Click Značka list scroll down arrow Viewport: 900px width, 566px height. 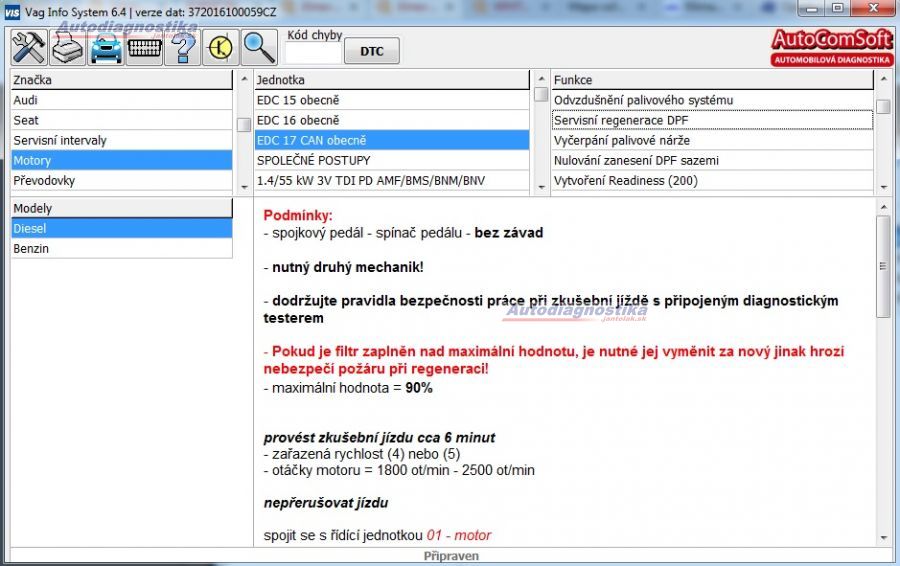pyautogui.click(x=244, y=187)
